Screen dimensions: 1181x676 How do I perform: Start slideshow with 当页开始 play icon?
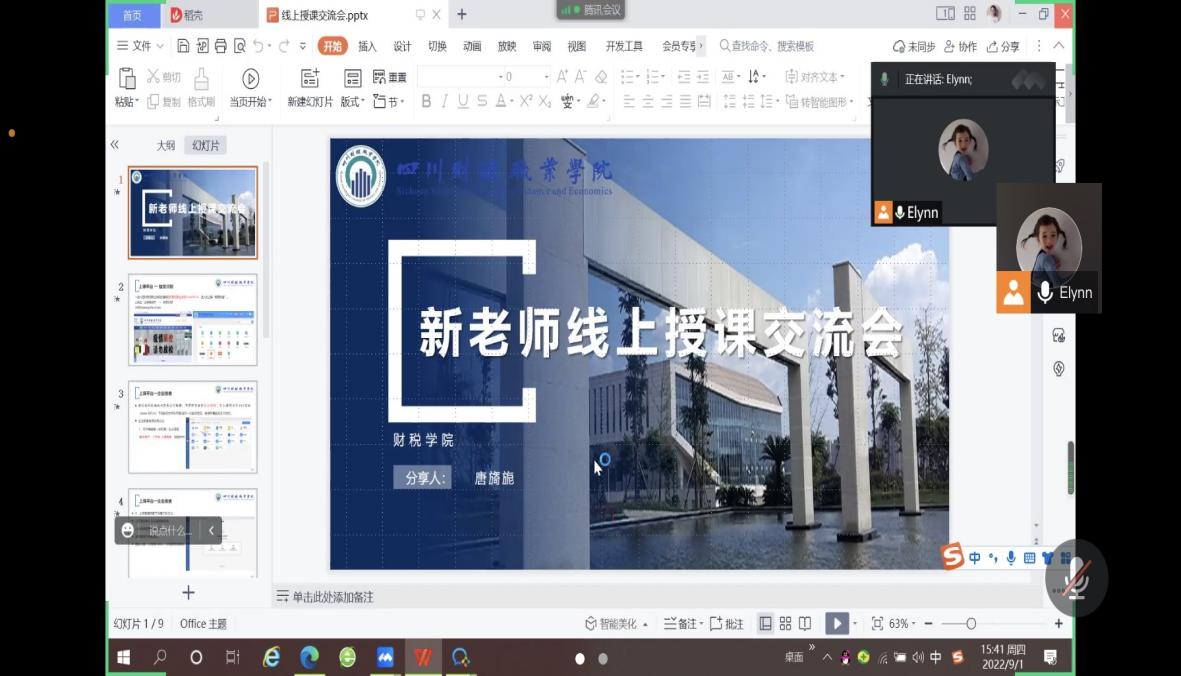[x=250, y=79]
